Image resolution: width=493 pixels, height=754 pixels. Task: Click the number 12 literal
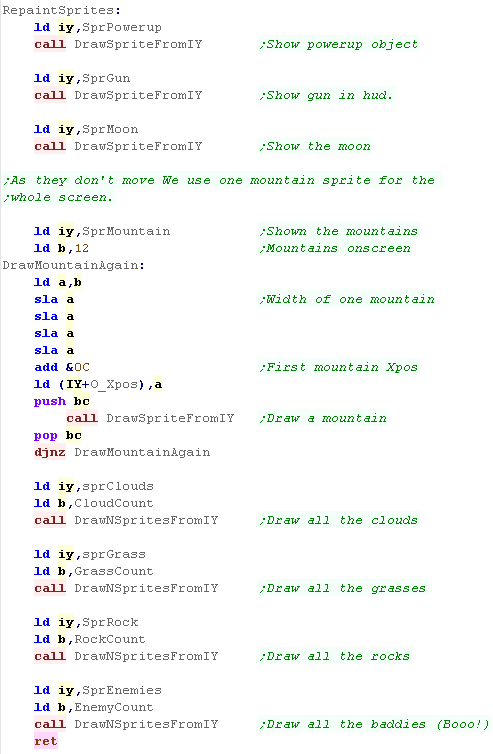(82, 248)
